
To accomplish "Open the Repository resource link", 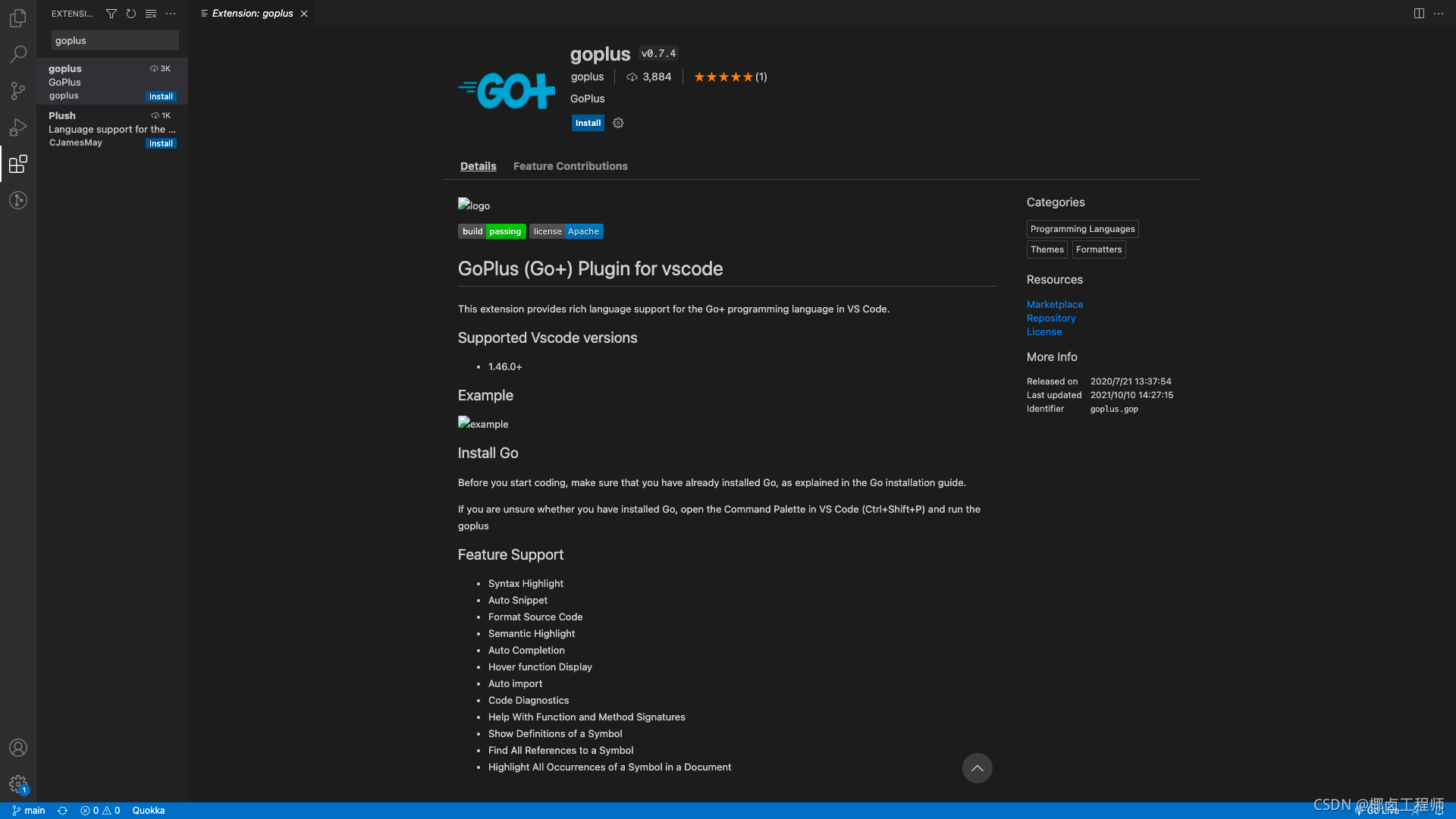I will coord(1051,318).
